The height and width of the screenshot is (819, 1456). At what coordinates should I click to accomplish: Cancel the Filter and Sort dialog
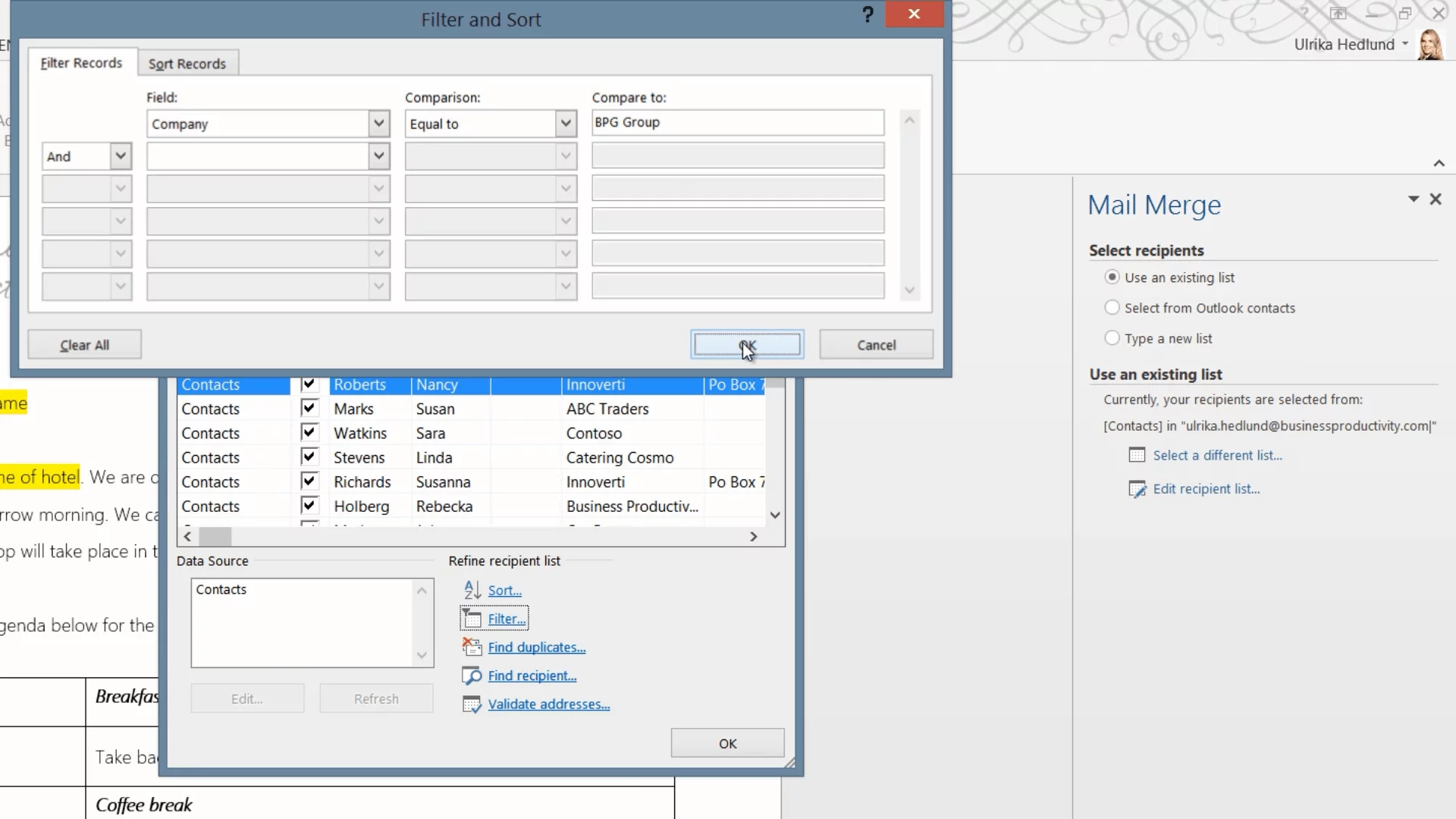[876, 345]
